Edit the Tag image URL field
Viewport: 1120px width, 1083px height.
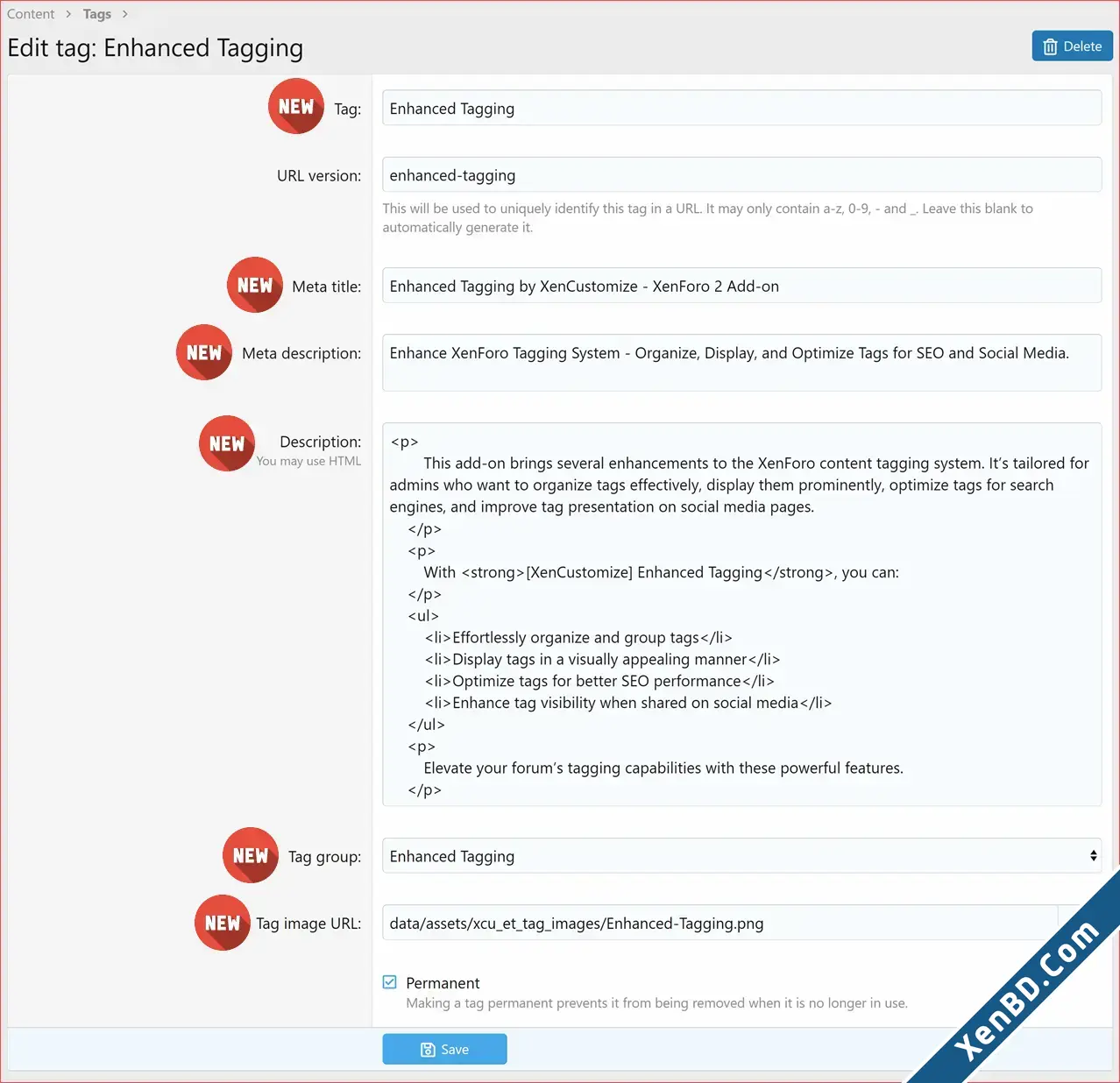tap(720, 924)
